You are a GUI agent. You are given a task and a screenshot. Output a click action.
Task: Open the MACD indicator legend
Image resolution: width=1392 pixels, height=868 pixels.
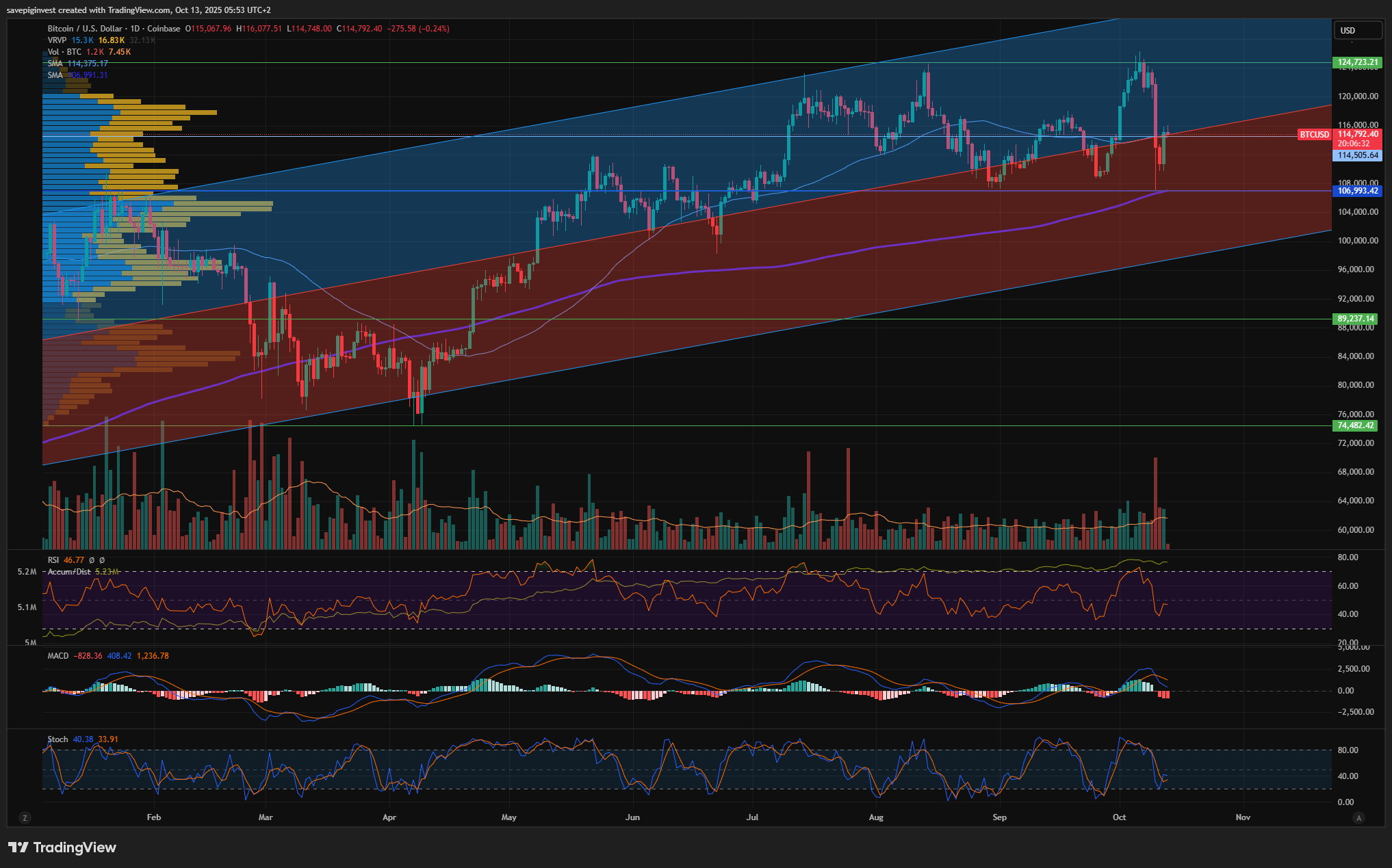[58, 655]
